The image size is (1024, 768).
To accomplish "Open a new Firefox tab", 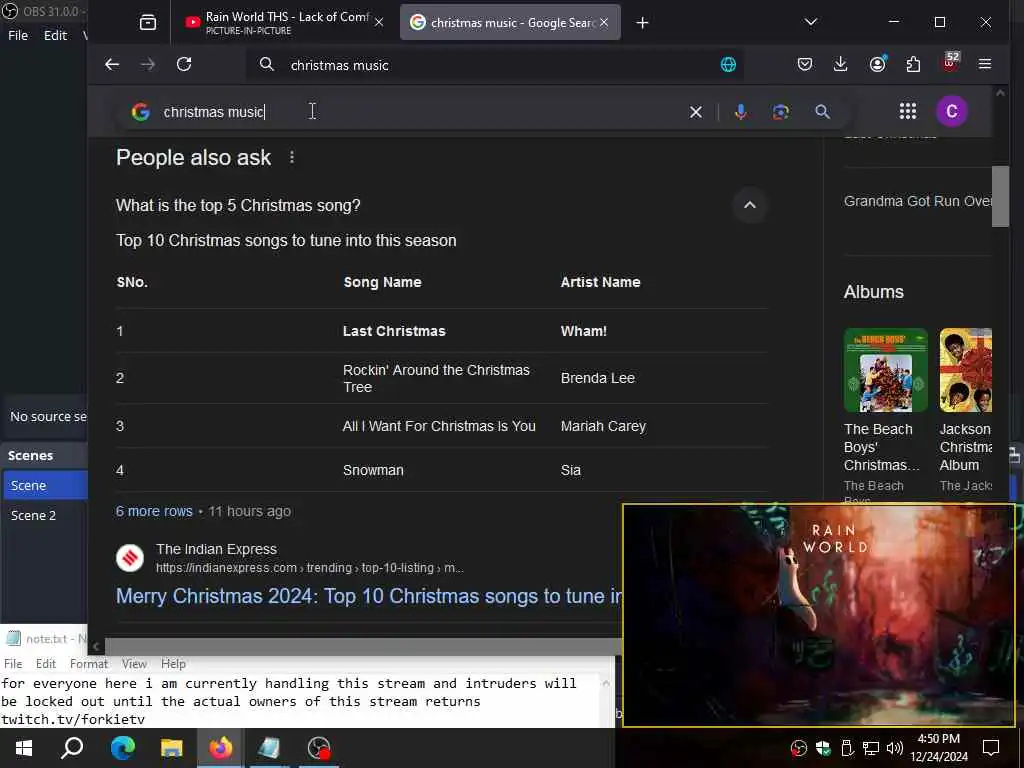I will pos(642,23).
